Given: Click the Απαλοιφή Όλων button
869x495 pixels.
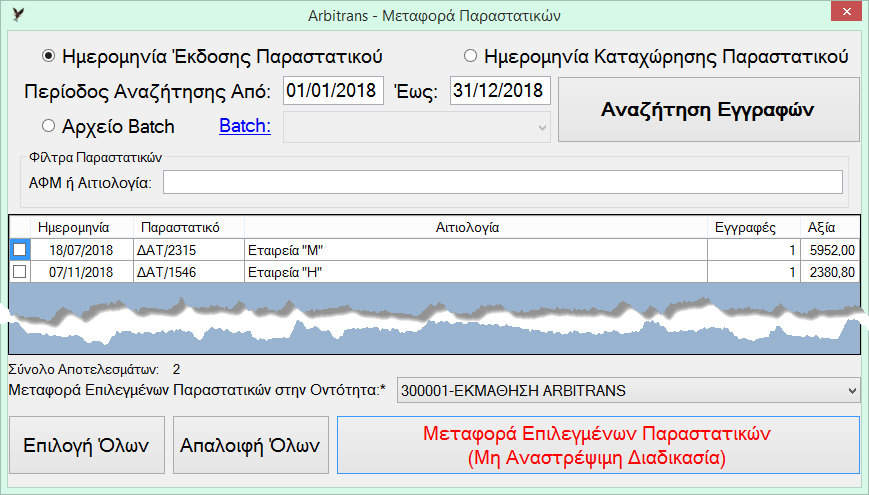Looking at the screenshot, I should pos(251,445).
